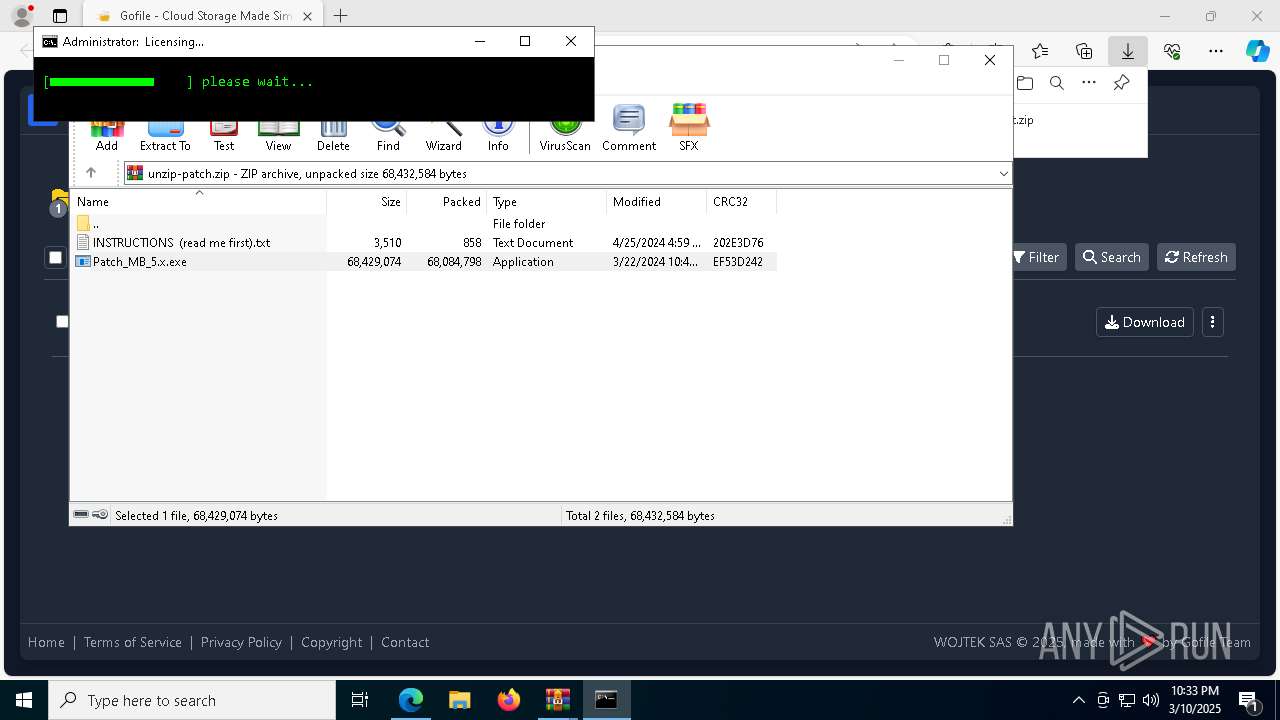
Task: Search downloads in the Downloads panel
Action: (x=1057, y=83)
